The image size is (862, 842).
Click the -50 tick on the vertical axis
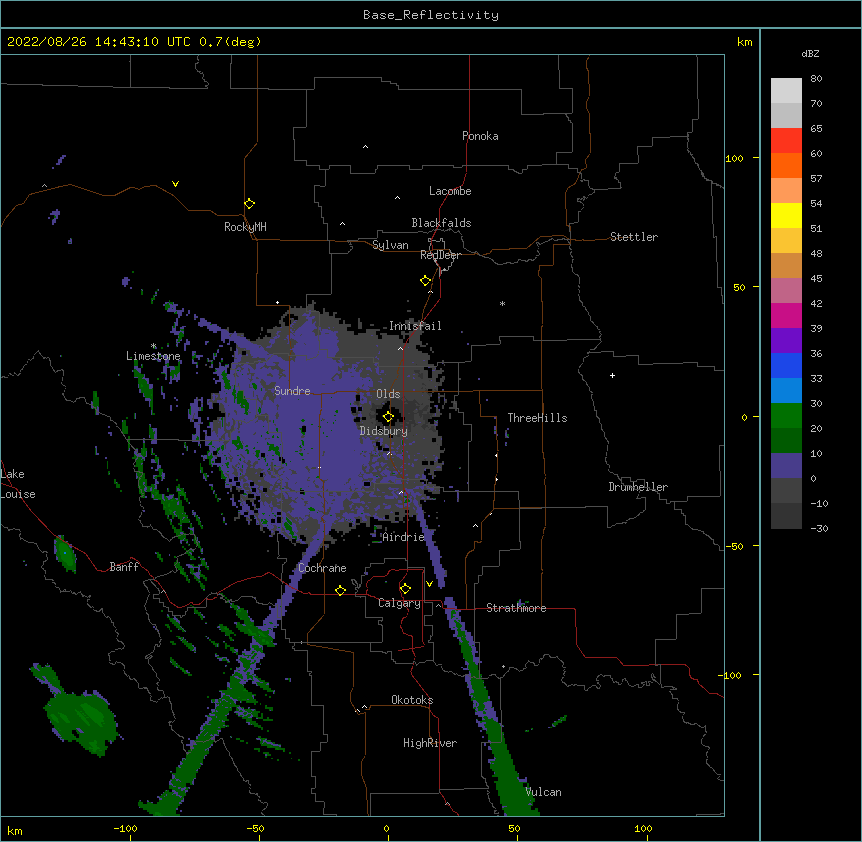[734, 546]
